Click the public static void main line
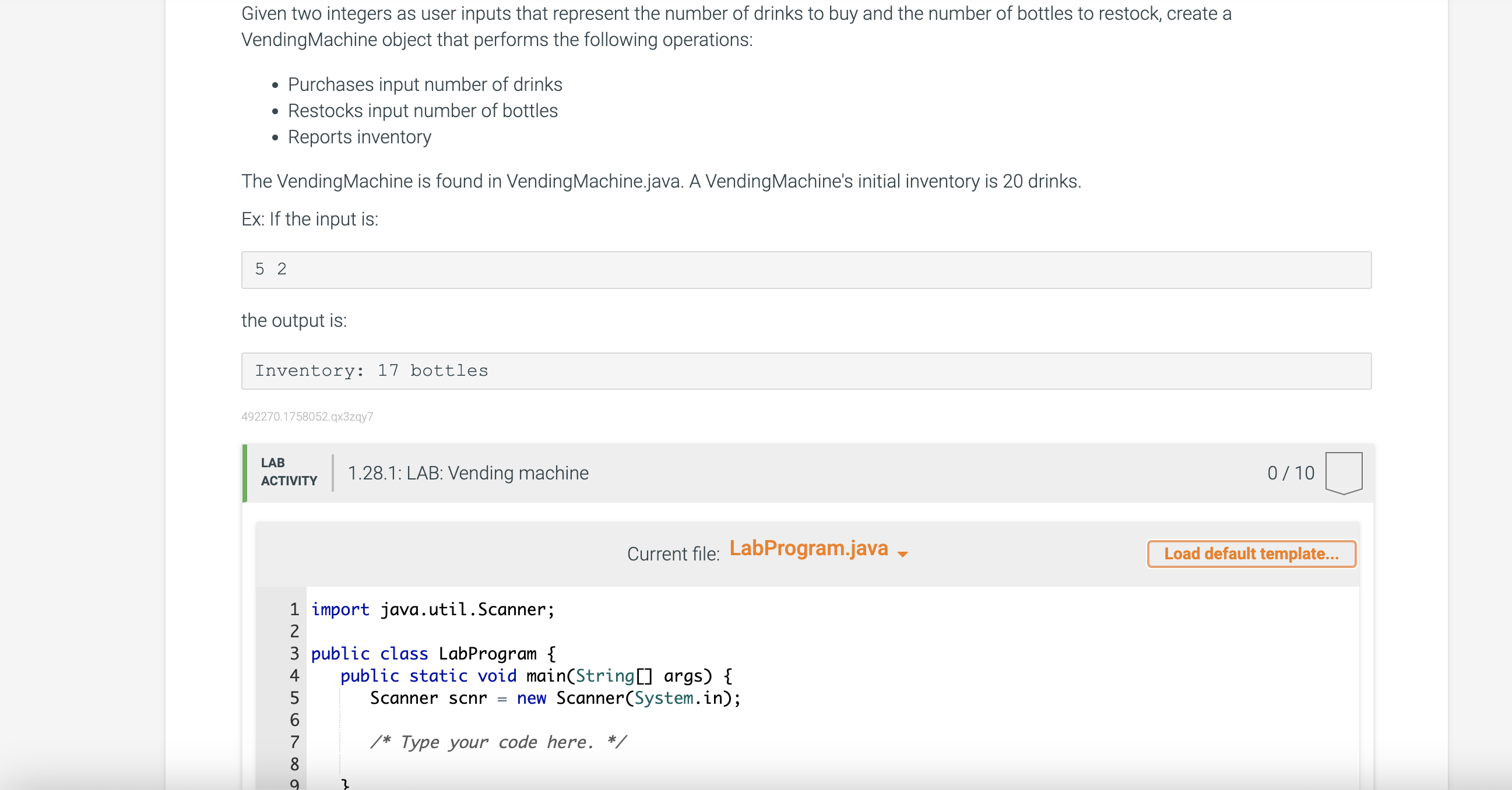1512x790 pixels. tap(535, 676)
